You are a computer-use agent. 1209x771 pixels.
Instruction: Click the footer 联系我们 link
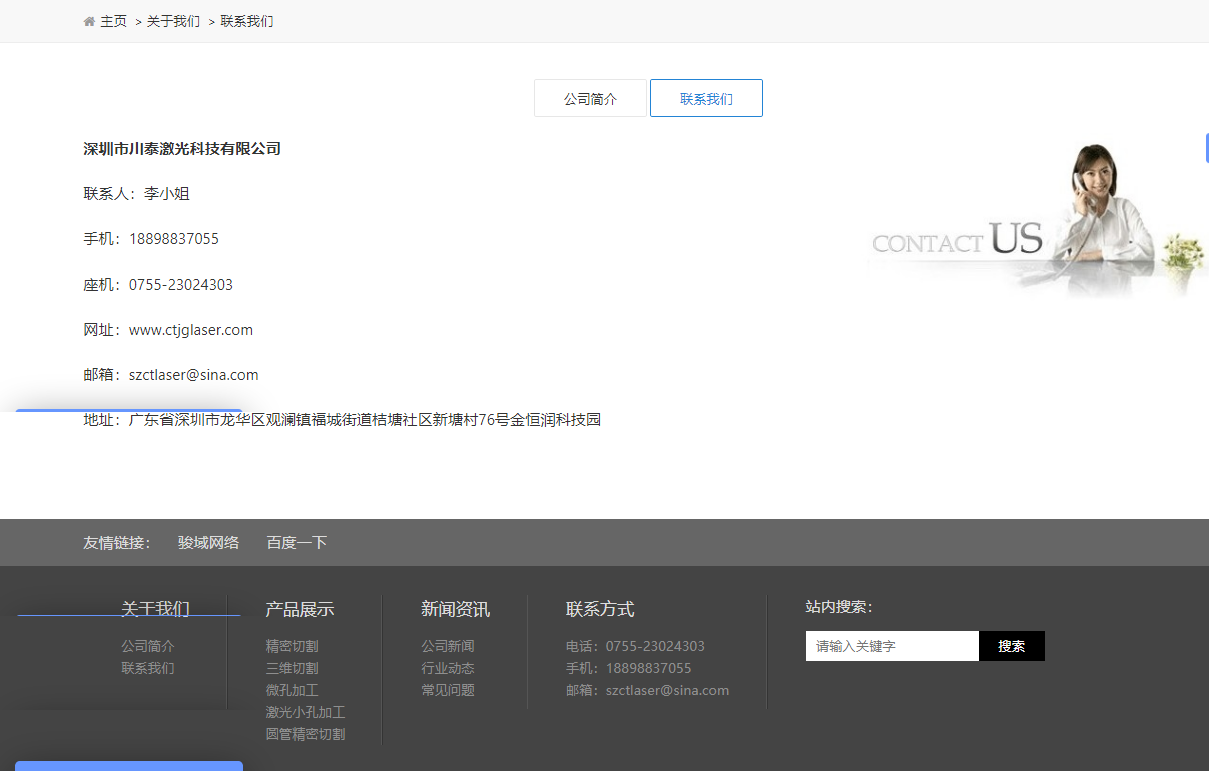click(148, 668)
